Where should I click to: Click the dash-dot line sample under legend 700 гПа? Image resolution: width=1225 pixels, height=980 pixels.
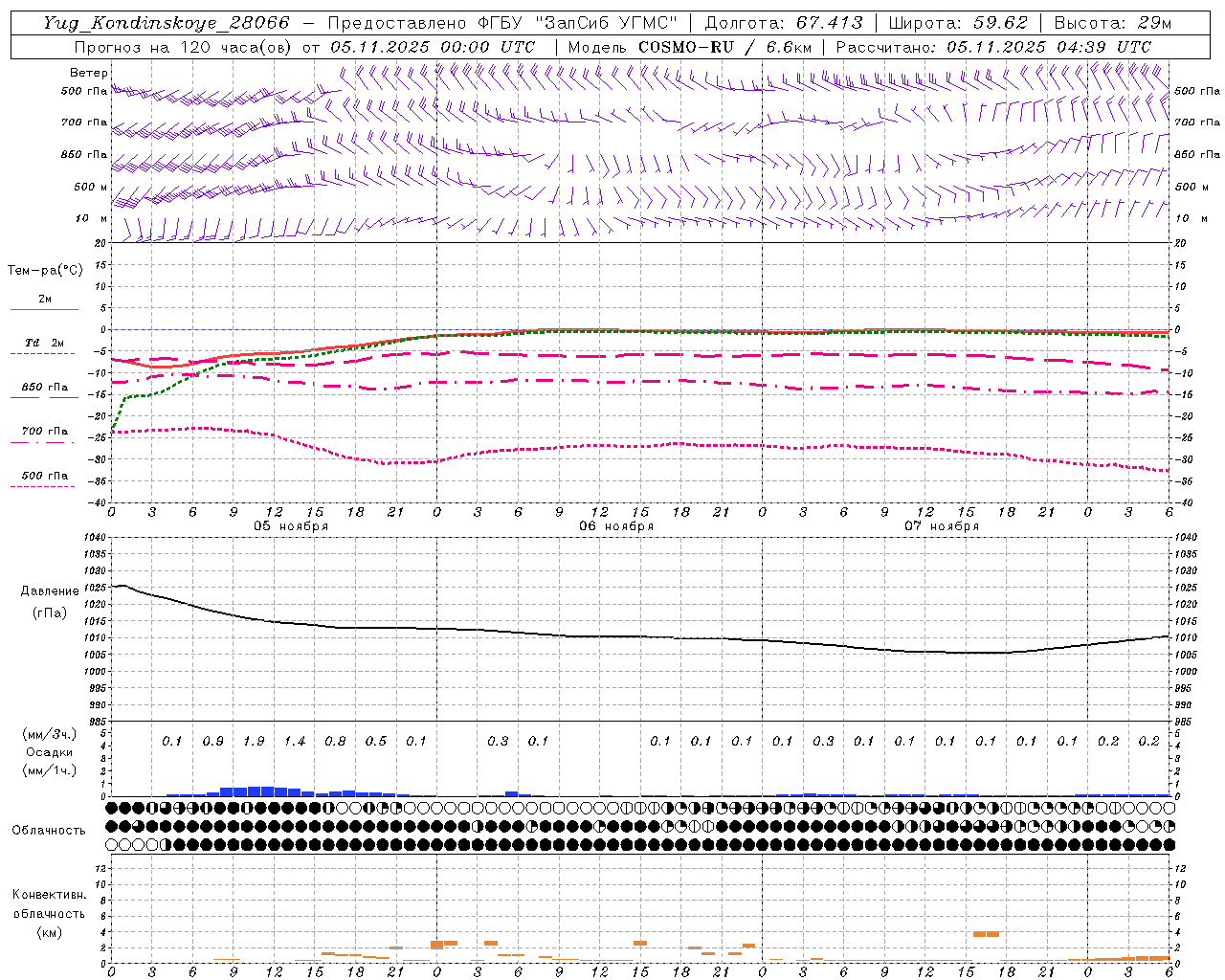pyautogui.click(x=43, y=442)
